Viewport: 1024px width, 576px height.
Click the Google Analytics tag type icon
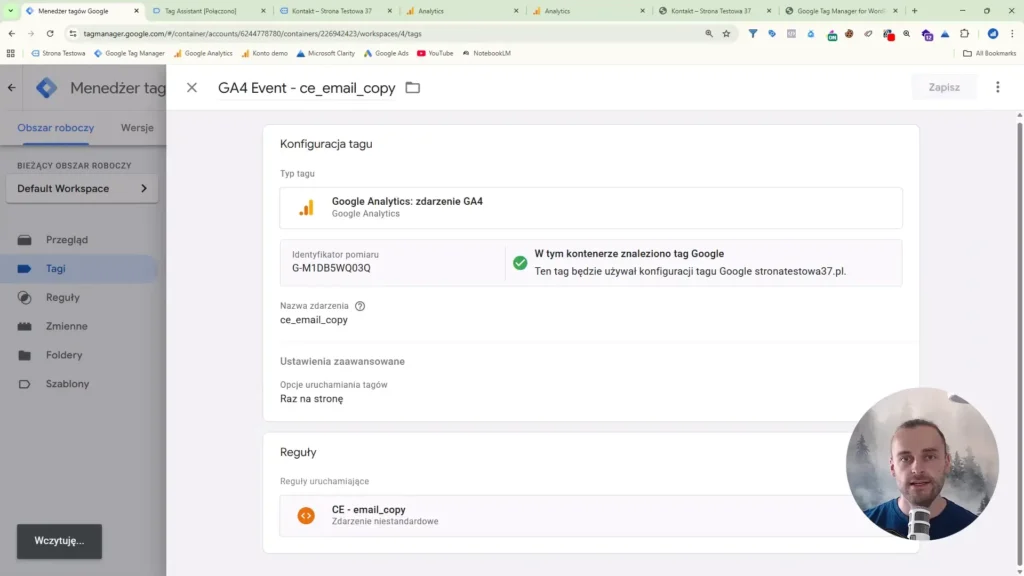tap(306, 208)
